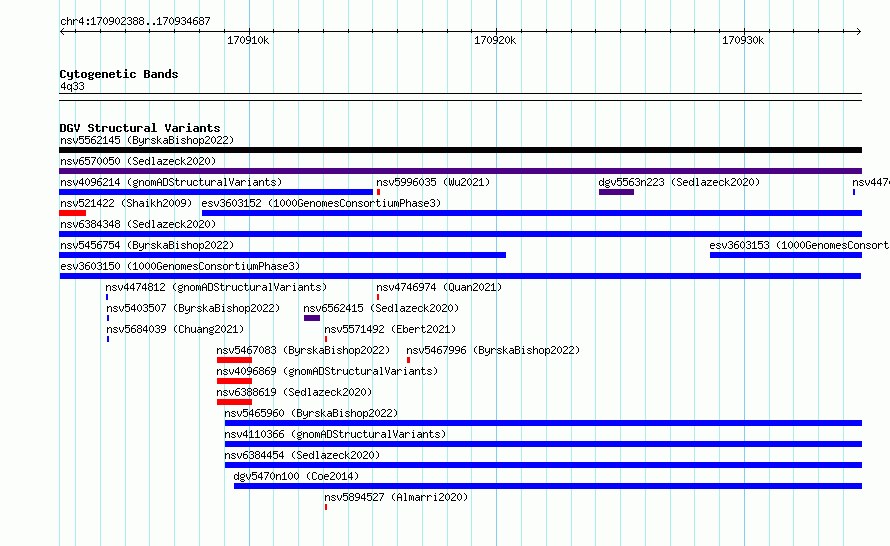The width and height of the screenshot is (890, 546).
Task: Open nsv4746974 Quan2021 label
Action: click(439, 287)
